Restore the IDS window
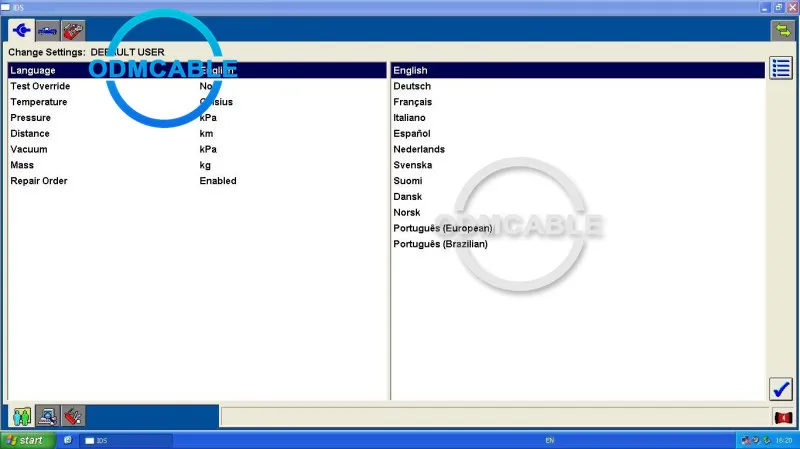Viewport: 800px width, 449px height. pyautogui.click(x=779, y=7)
